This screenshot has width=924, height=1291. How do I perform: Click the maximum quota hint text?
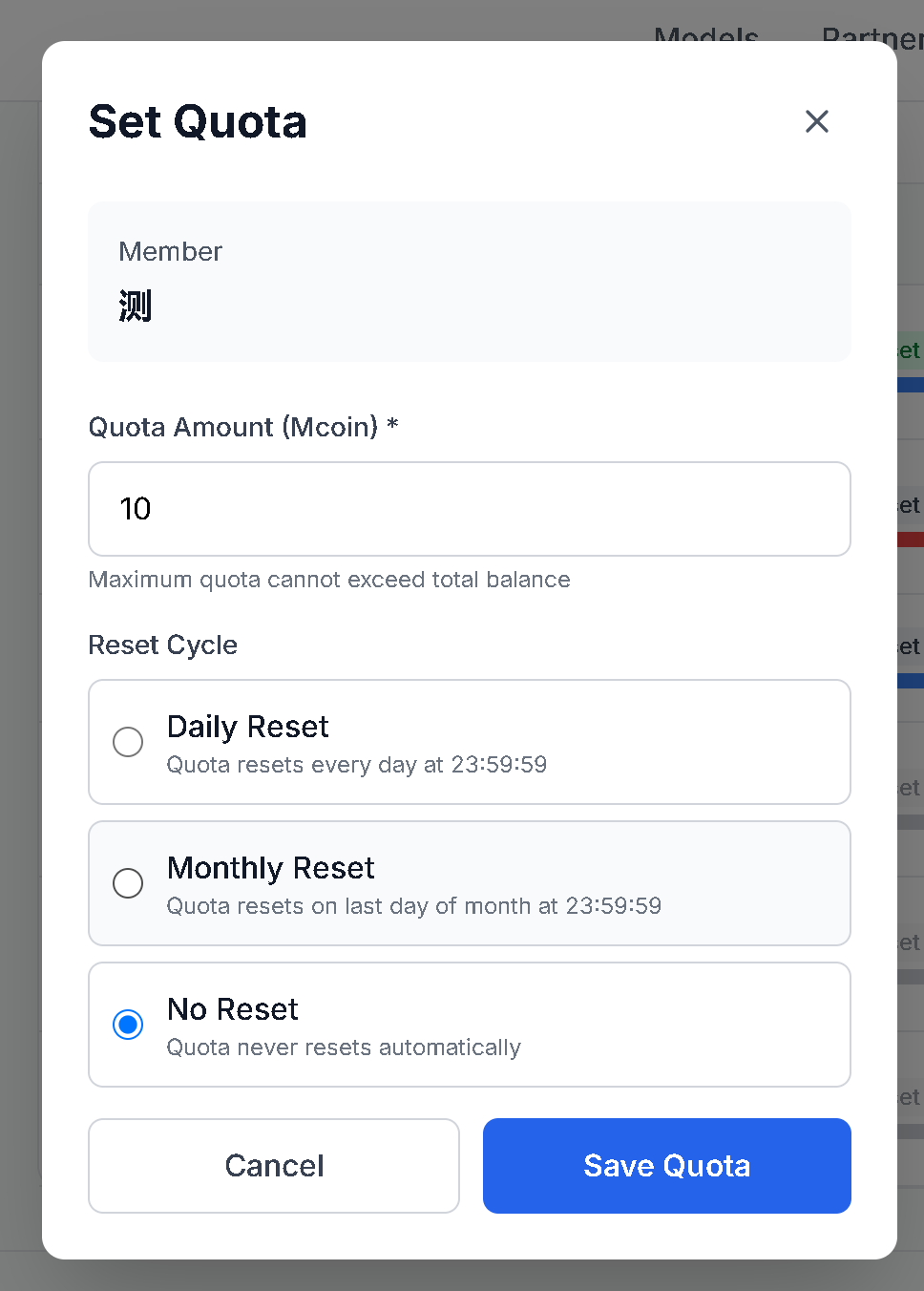click(x=329, y=580)
